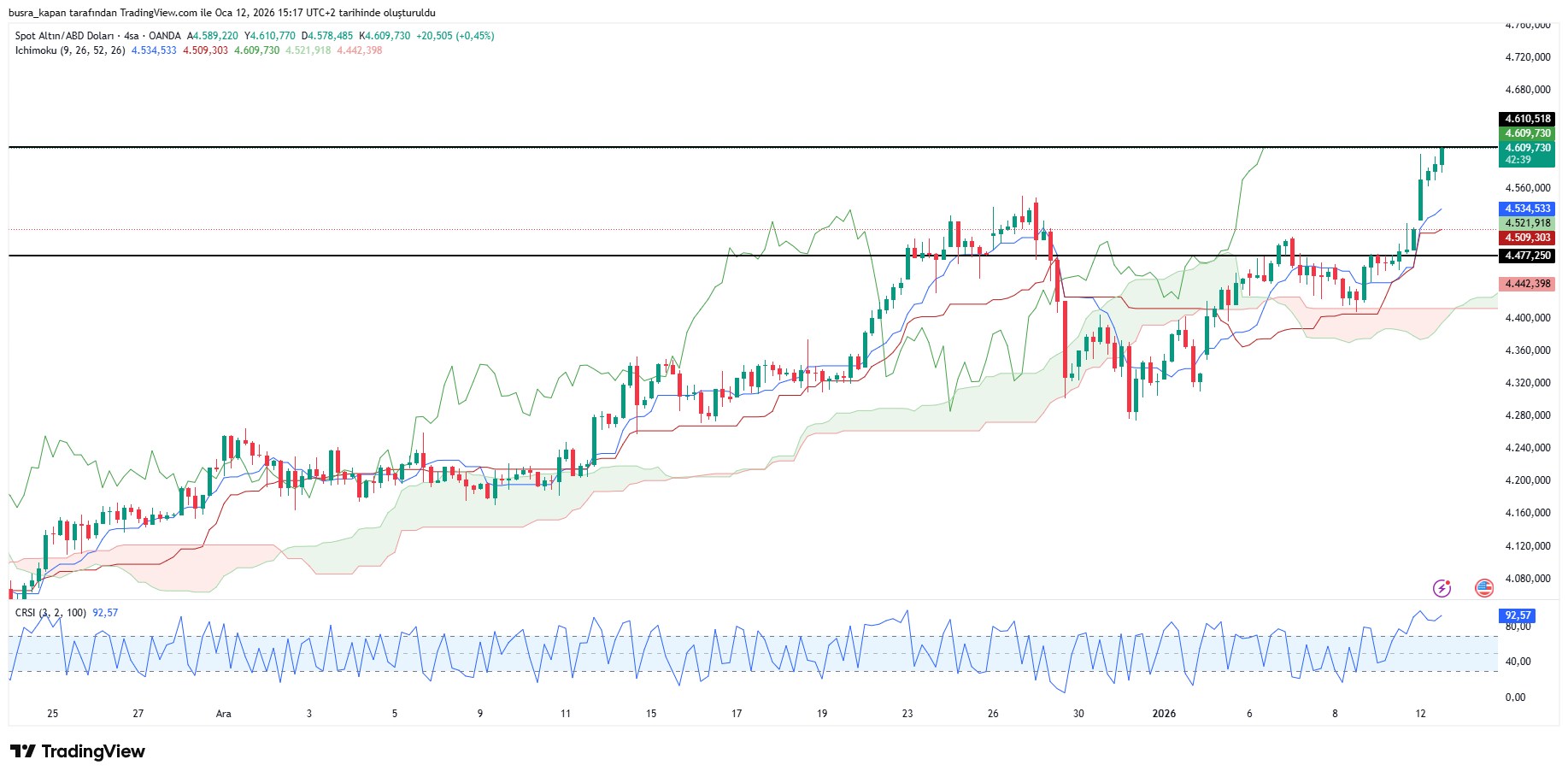This screenshot has height=777, width=1568.
Task: Click the TradingView.com text in the header
Action: click(x=158, y=13)
